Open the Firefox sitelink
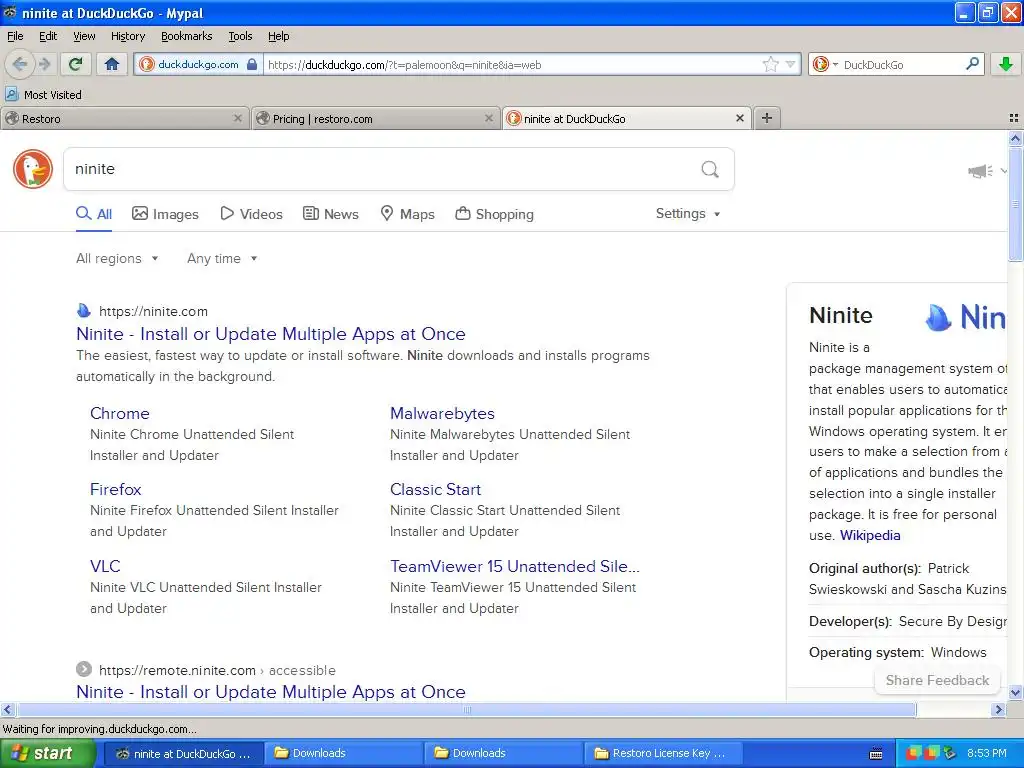The image size is (1024, 768). point(116,489)
